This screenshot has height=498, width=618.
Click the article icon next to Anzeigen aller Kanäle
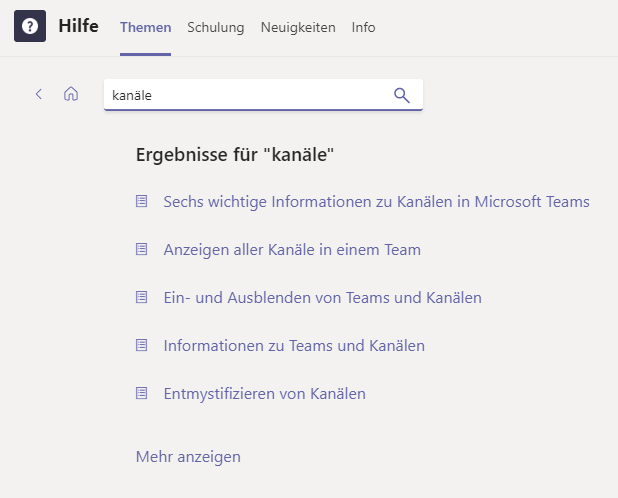[141, 249]
